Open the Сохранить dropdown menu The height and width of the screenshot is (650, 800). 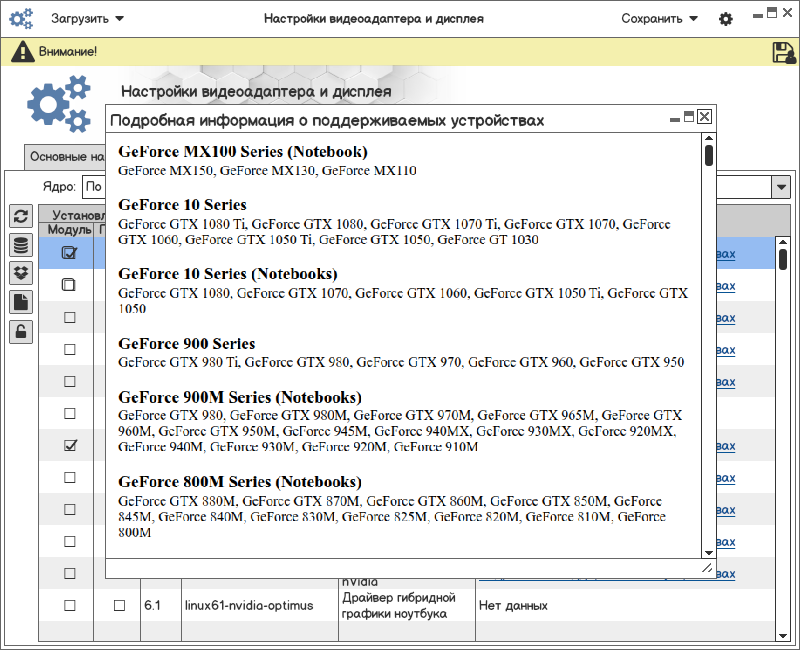(x=659, y=19)
